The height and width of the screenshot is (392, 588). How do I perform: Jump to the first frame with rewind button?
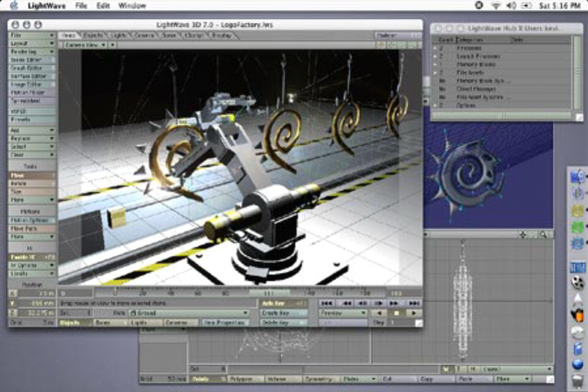(327, 303)
